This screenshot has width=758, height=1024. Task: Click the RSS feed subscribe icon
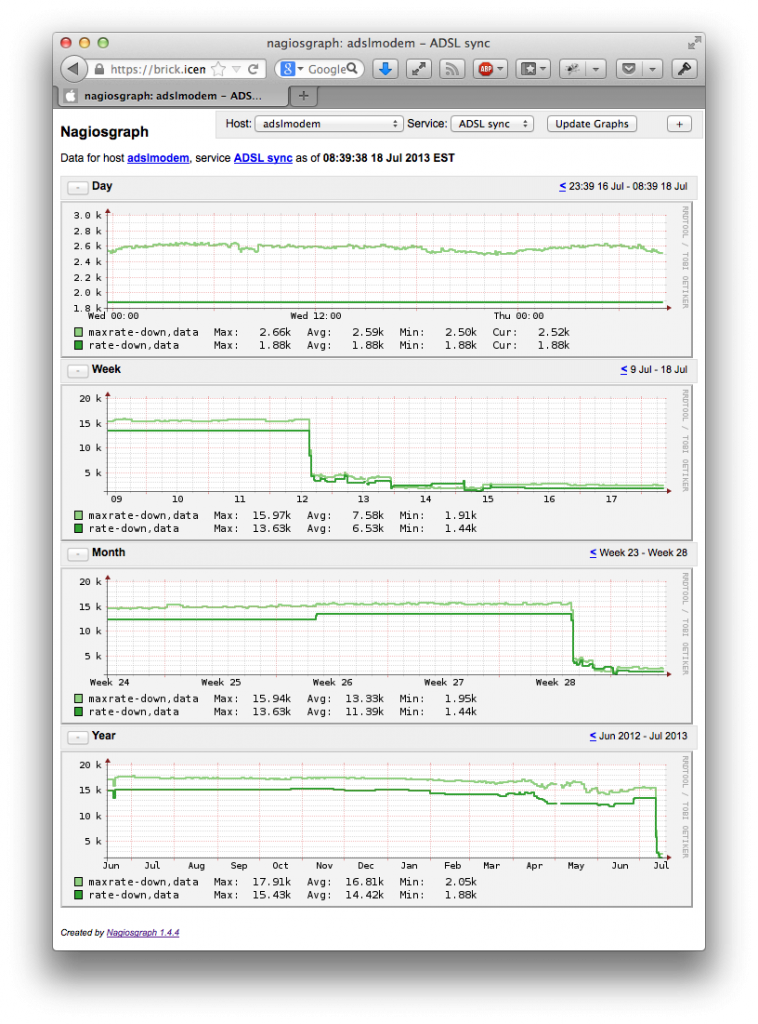point(452,69)
